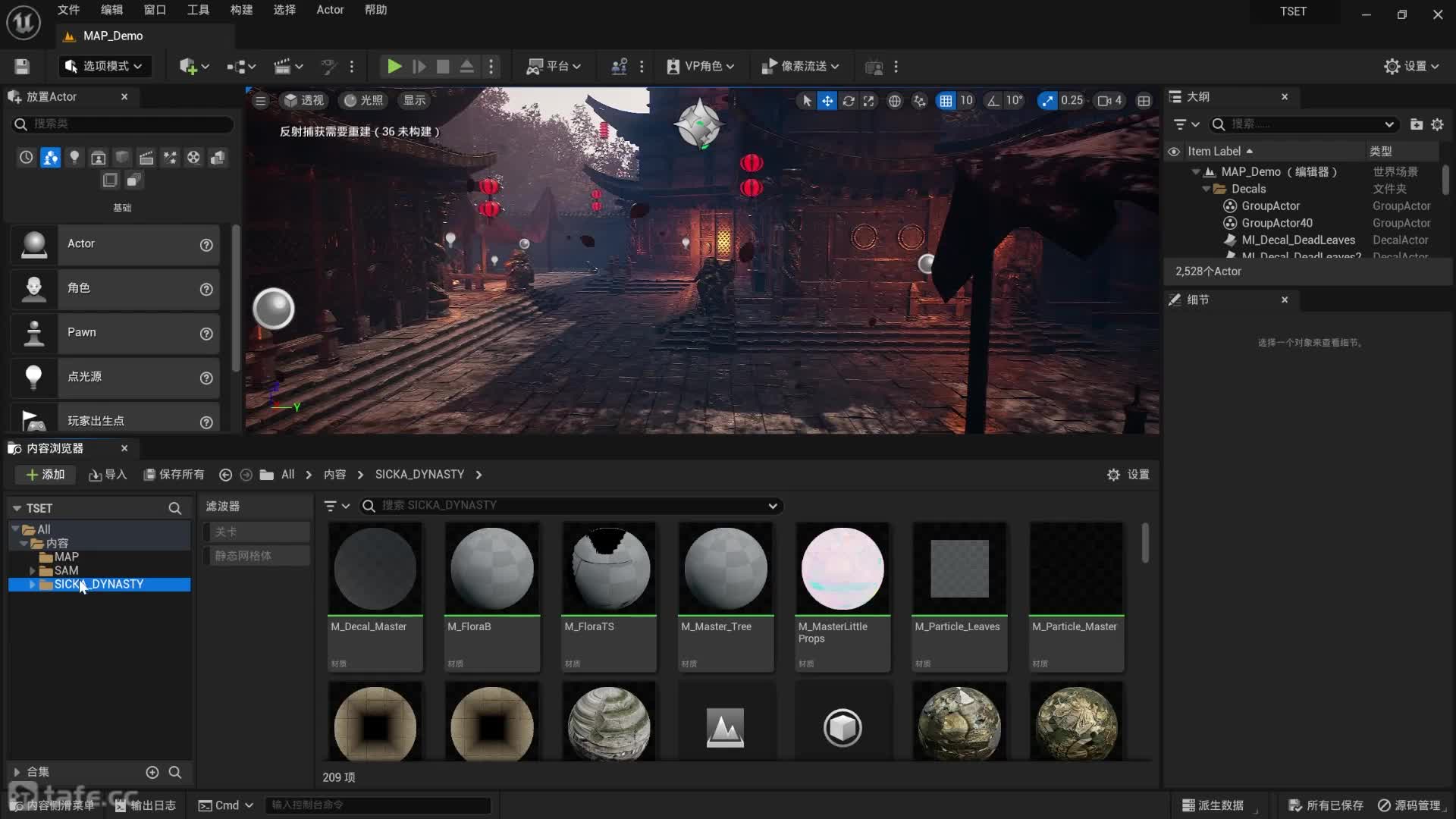Toggle rotation snapping angle icon
Viewport: 1456px width, 819px height.
click(993, 100)
